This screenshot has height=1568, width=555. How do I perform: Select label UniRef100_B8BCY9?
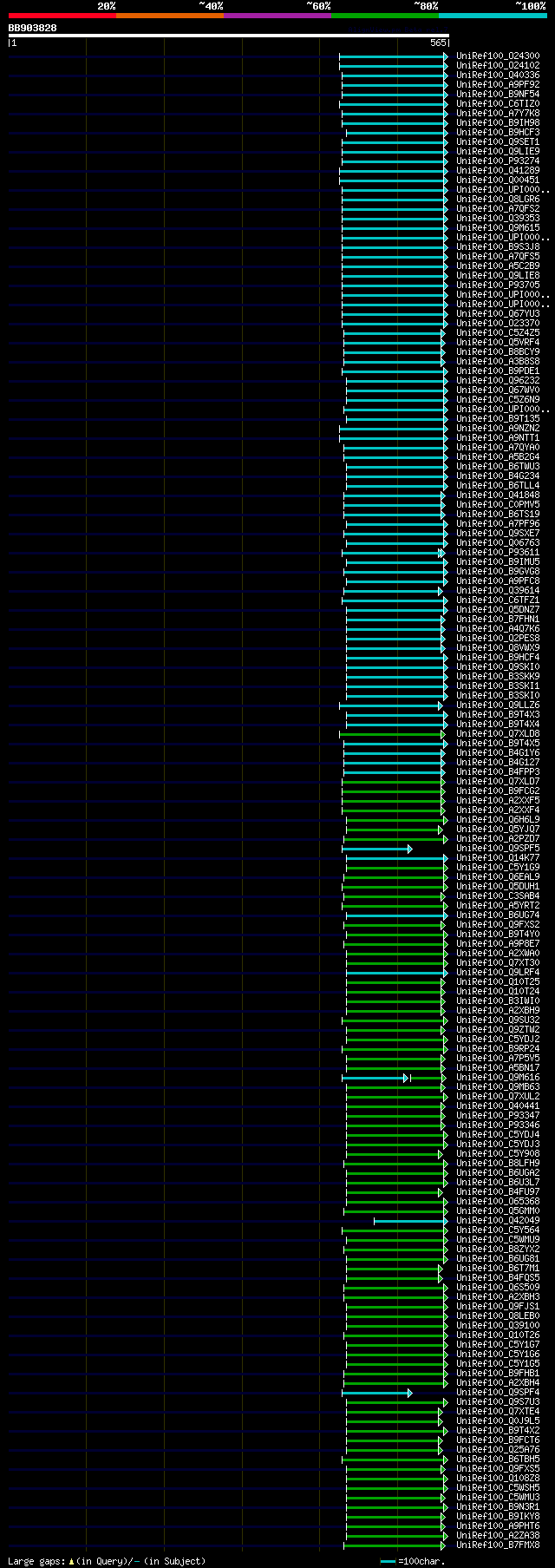point(498,352)
